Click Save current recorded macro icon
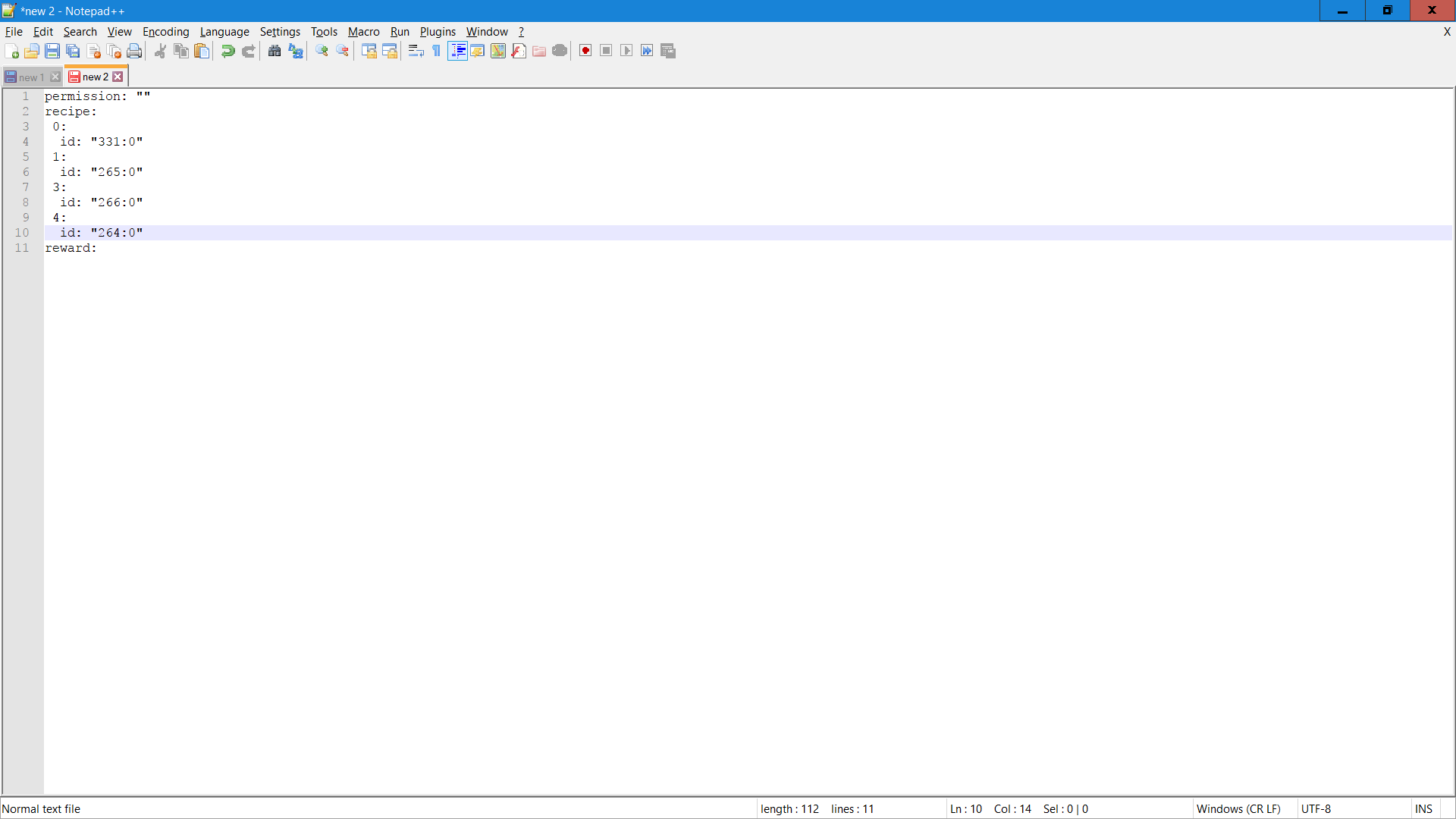The width and height of the screenshot is (1456, 819). click(x=668, y=51)
